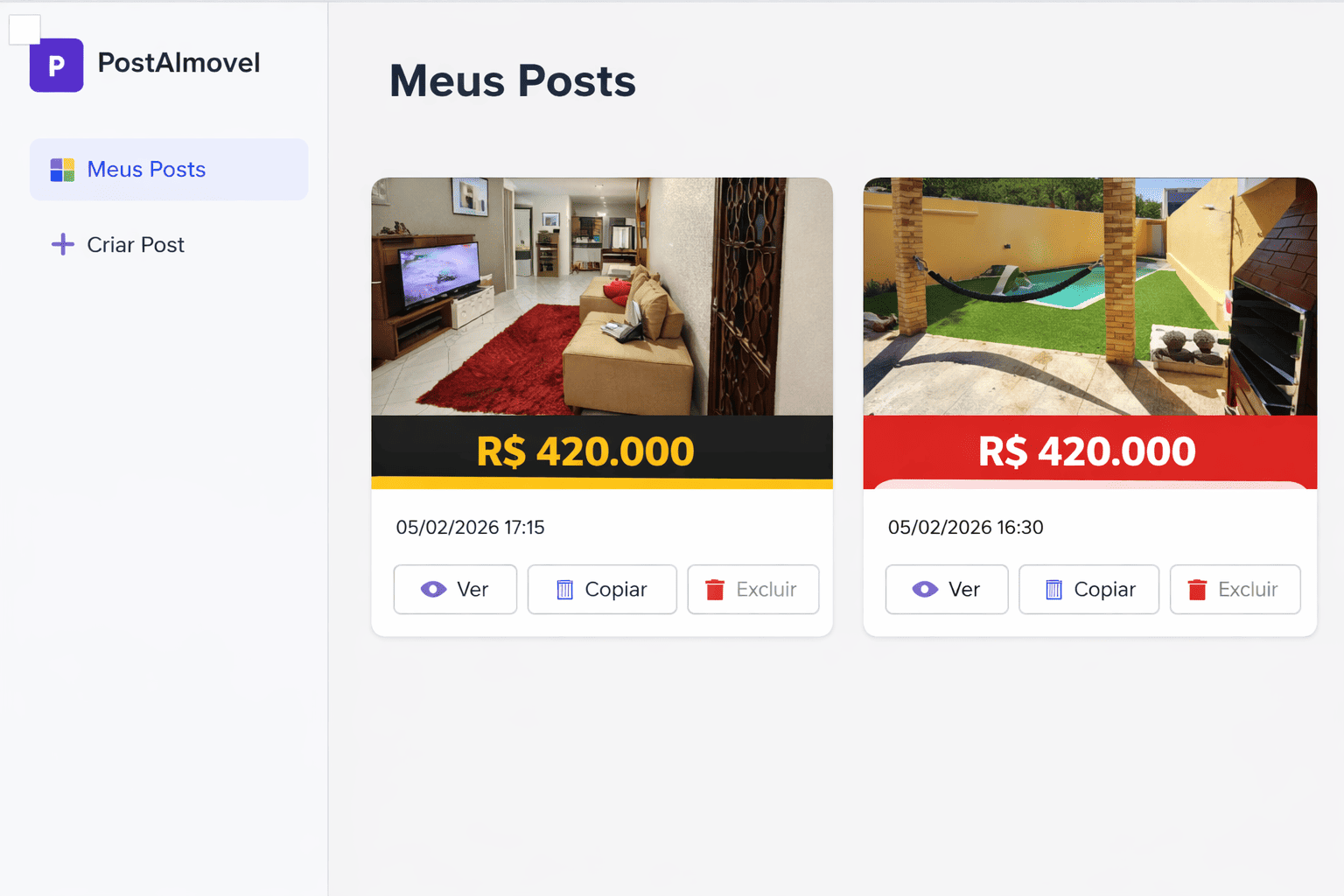Viewport: 1344px width, 896px height.
Task: Click the plus icon next to Criar Post
Action: click(x=62, y=245)
